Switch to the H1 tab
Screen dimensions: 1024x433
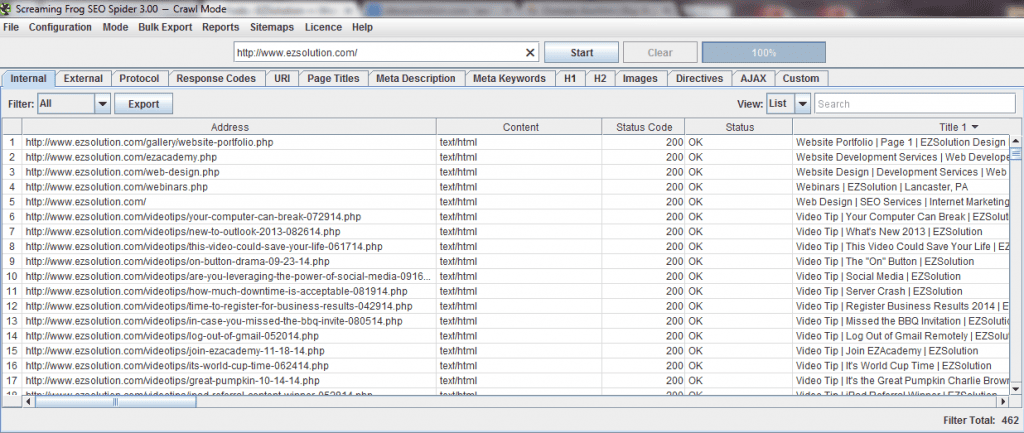570,78
